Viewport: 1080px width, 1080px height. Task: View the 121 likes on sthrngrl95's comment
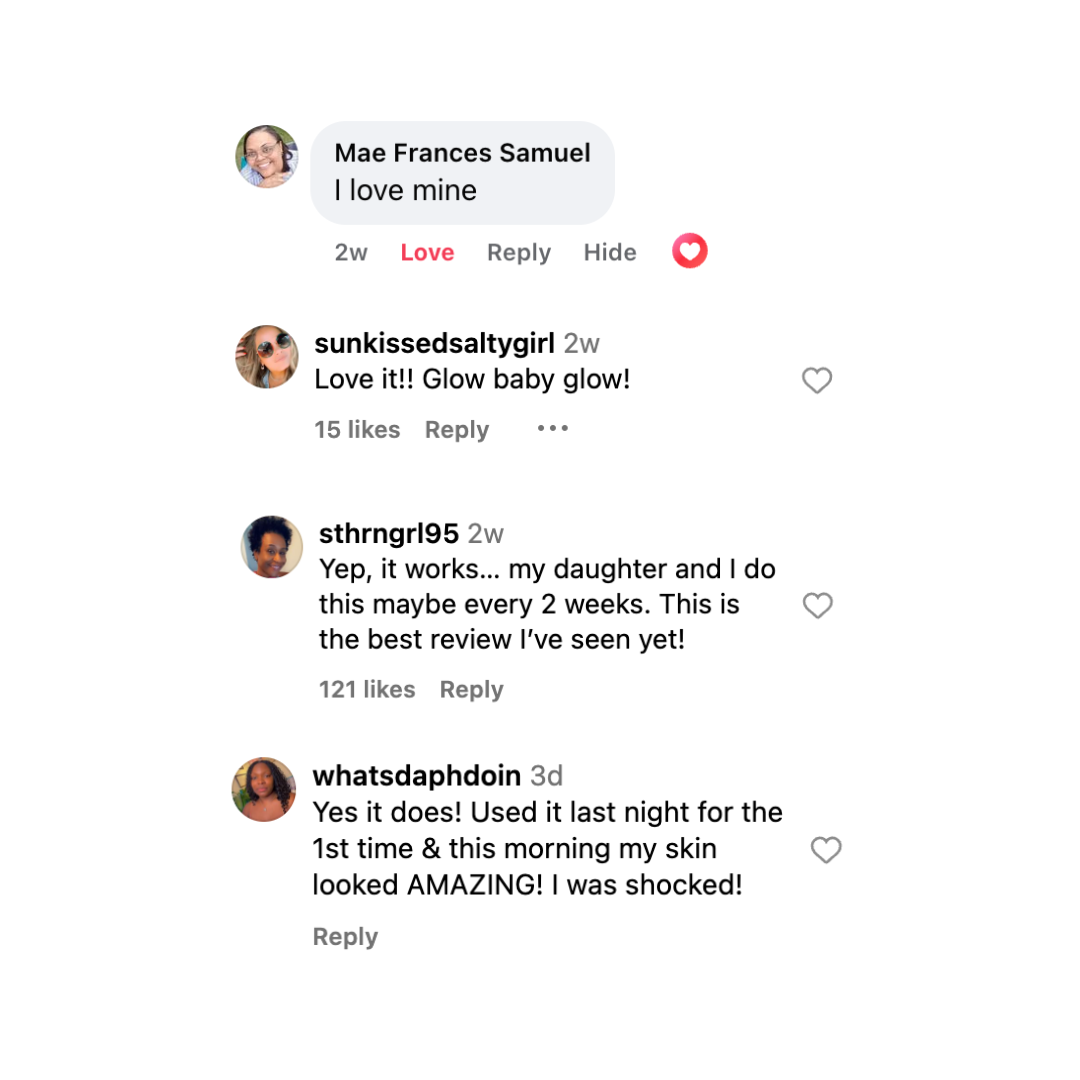pos(367,690)
